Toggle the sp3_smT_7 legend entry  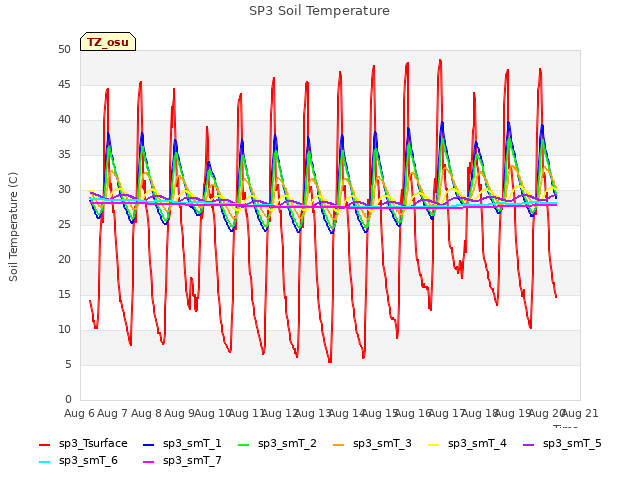tap(182, 461)
